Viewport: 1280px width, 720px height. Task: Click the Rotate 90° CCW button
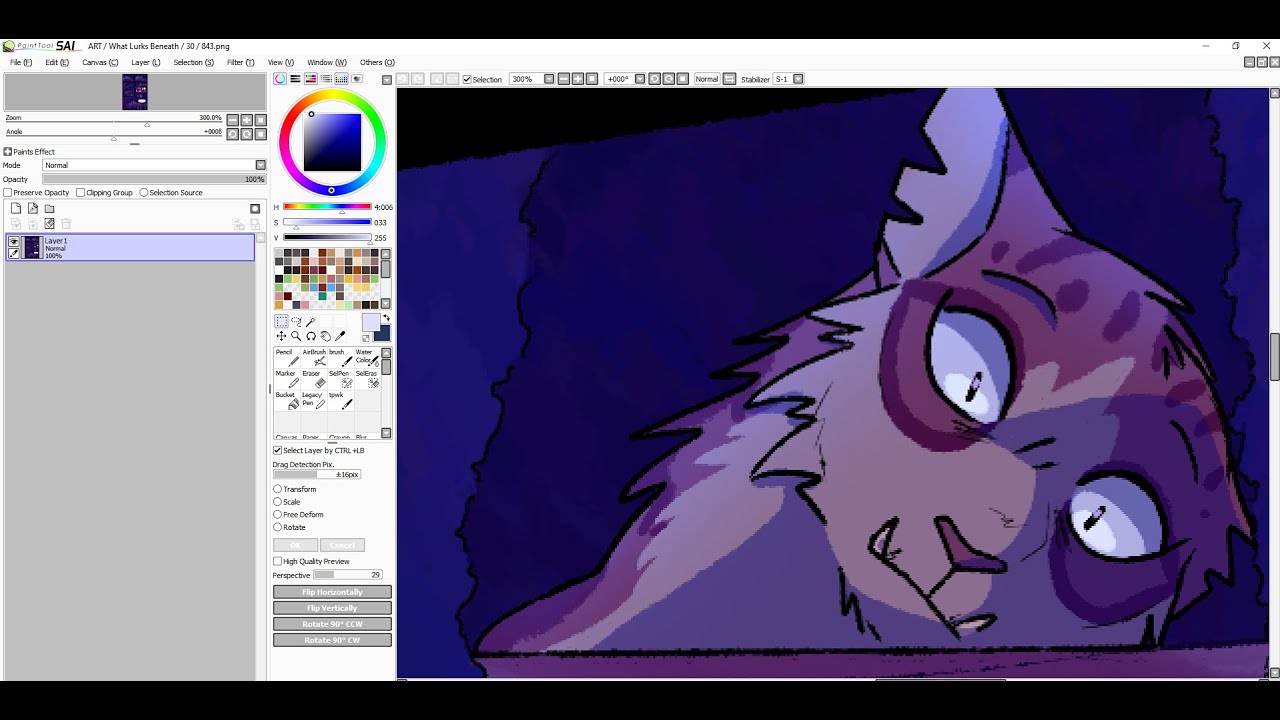[332, 624]
